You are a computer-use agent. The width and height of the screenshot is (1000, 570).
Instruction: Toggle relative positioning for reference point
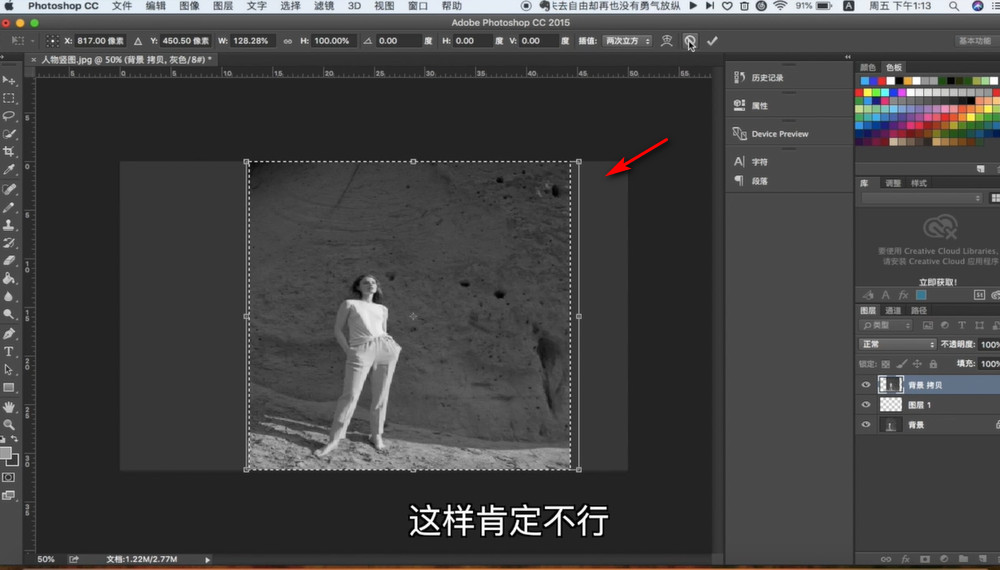coord(138,41)
